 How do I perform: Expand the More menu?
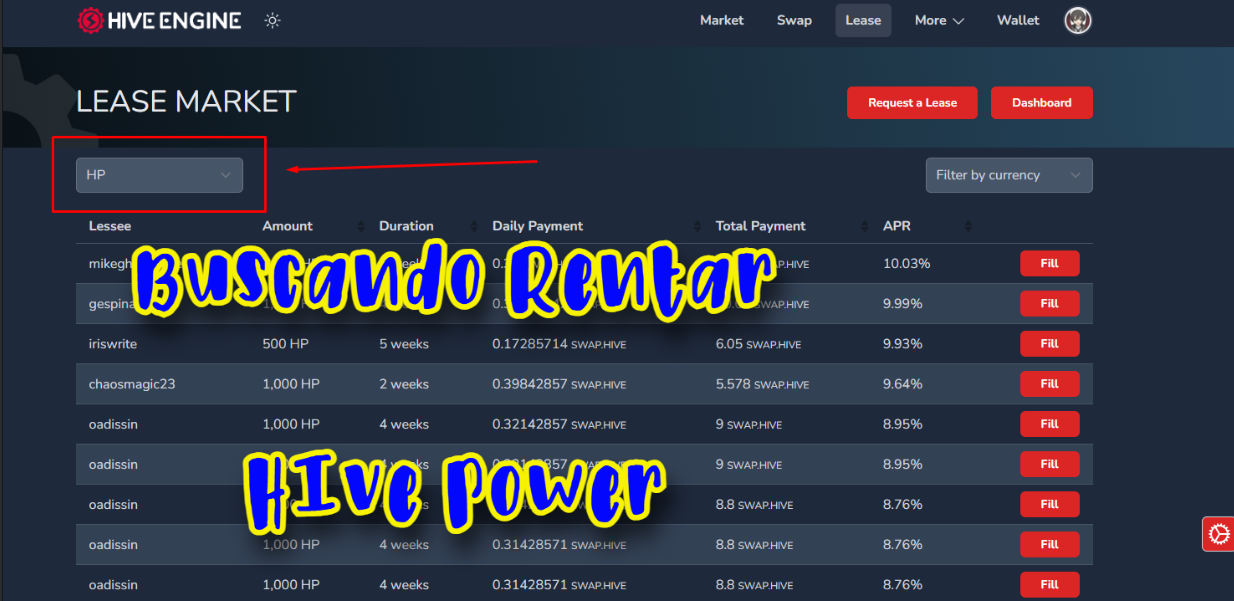tap(939, 20)
